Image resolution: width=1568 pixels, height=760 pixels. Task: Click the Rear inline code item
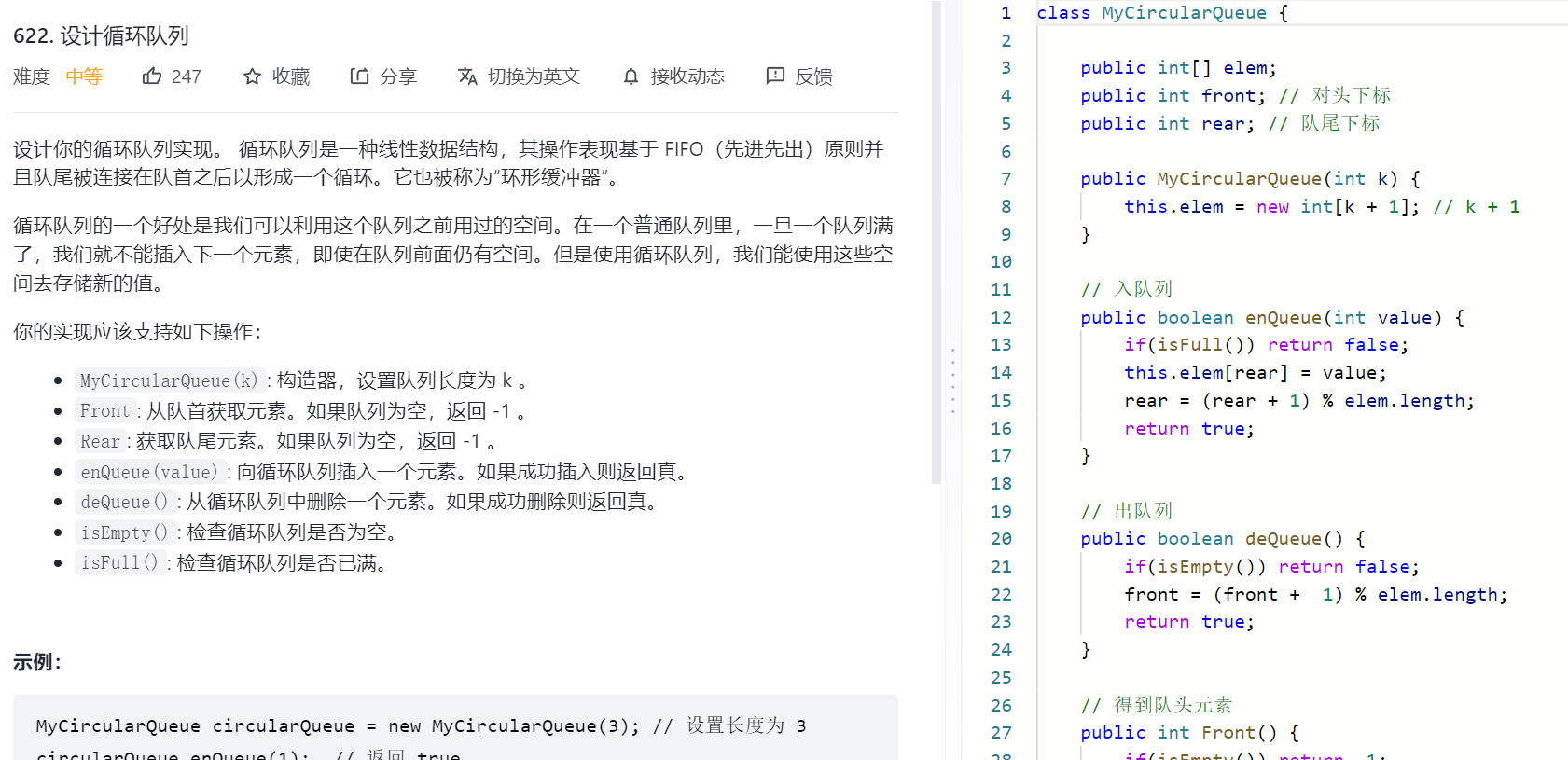pos(100,441)
